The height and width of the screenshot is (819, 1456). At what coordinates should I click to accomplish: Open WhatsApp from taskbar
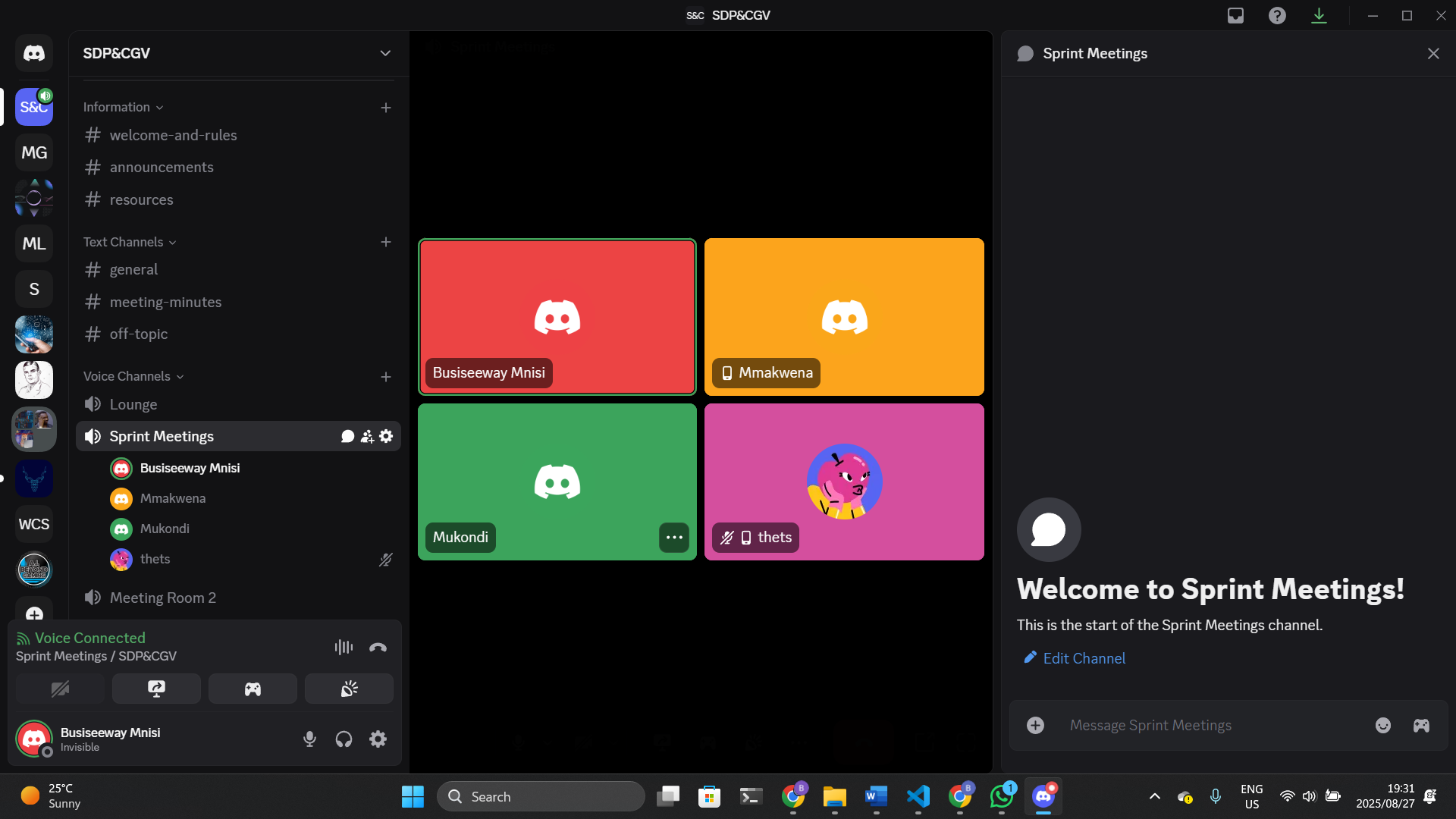click(x=1001, y=796)
